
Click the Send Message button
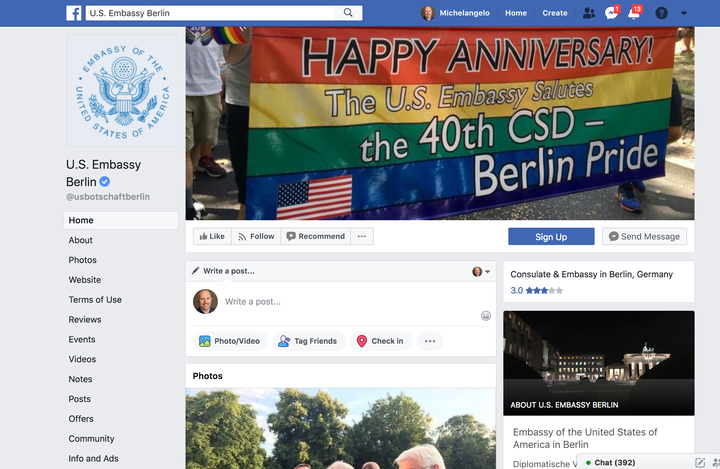644,237
